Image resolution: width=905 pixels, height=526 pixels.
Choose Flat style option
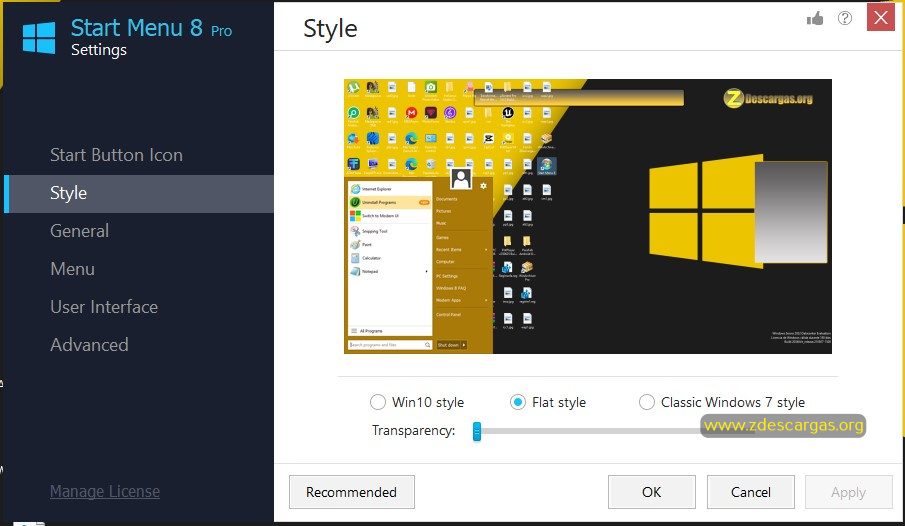point(518,402)
